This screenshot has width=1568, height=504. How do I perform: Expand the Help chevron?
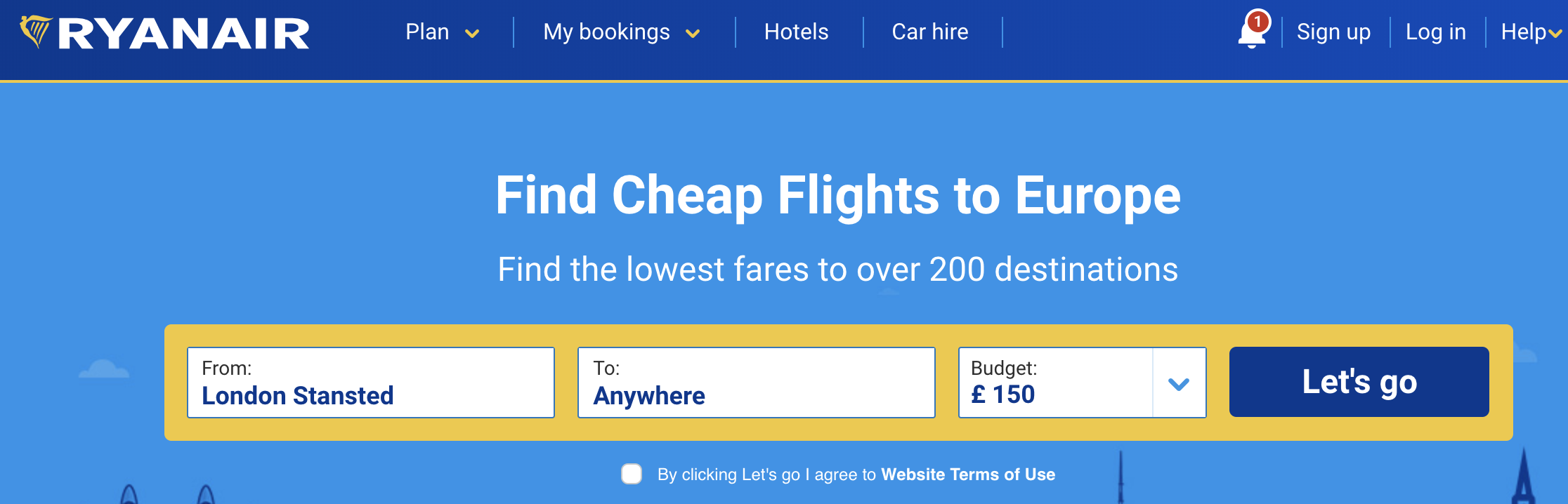click(1555, 34)
